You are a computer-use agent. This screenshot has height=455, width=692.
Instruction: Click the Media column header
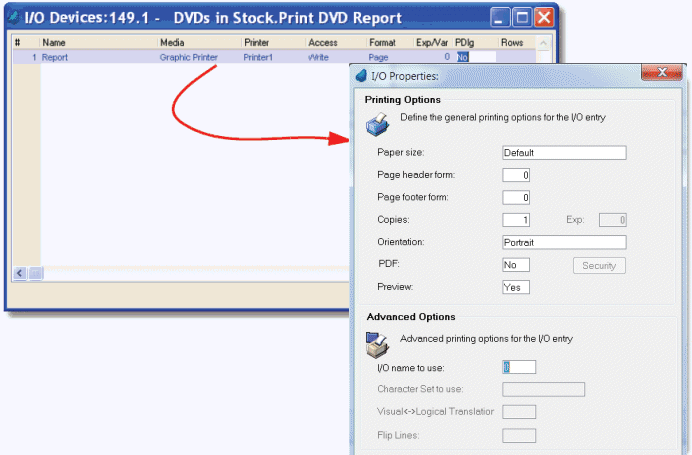[x=172, y=43]
